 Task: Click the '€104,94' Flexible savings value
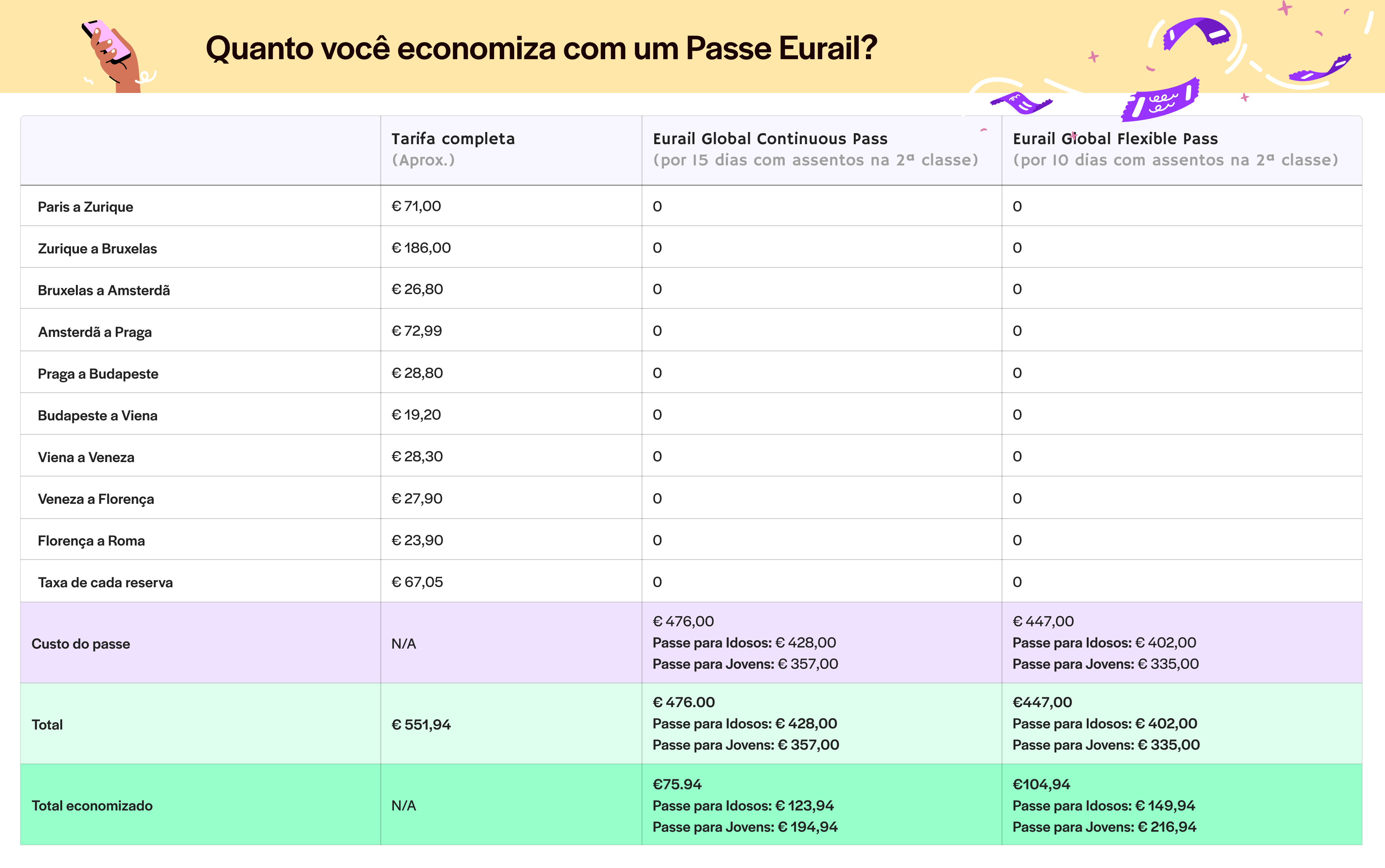click(x=1042, y=785)
